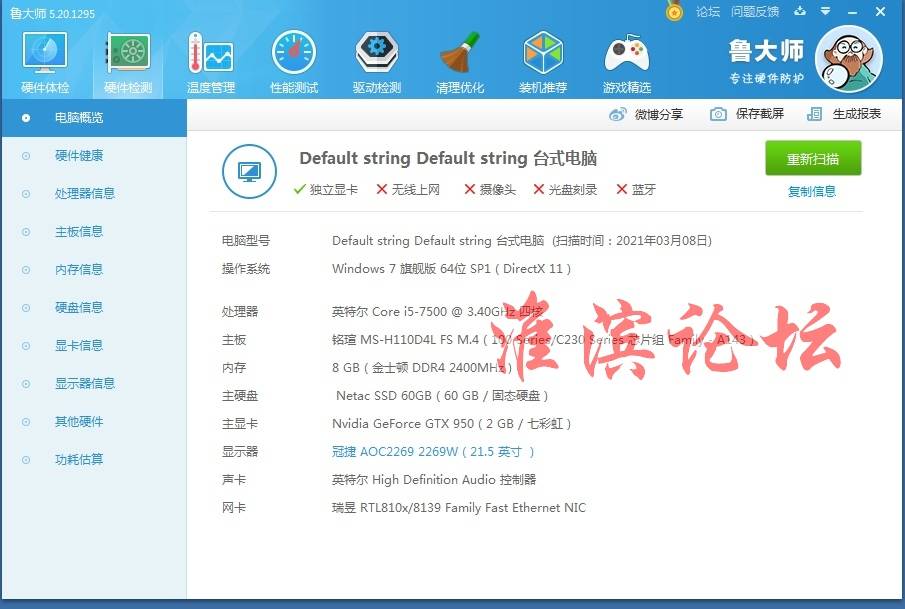
Task: Close the 鲁大师 window
Action: tap(880, 12)
